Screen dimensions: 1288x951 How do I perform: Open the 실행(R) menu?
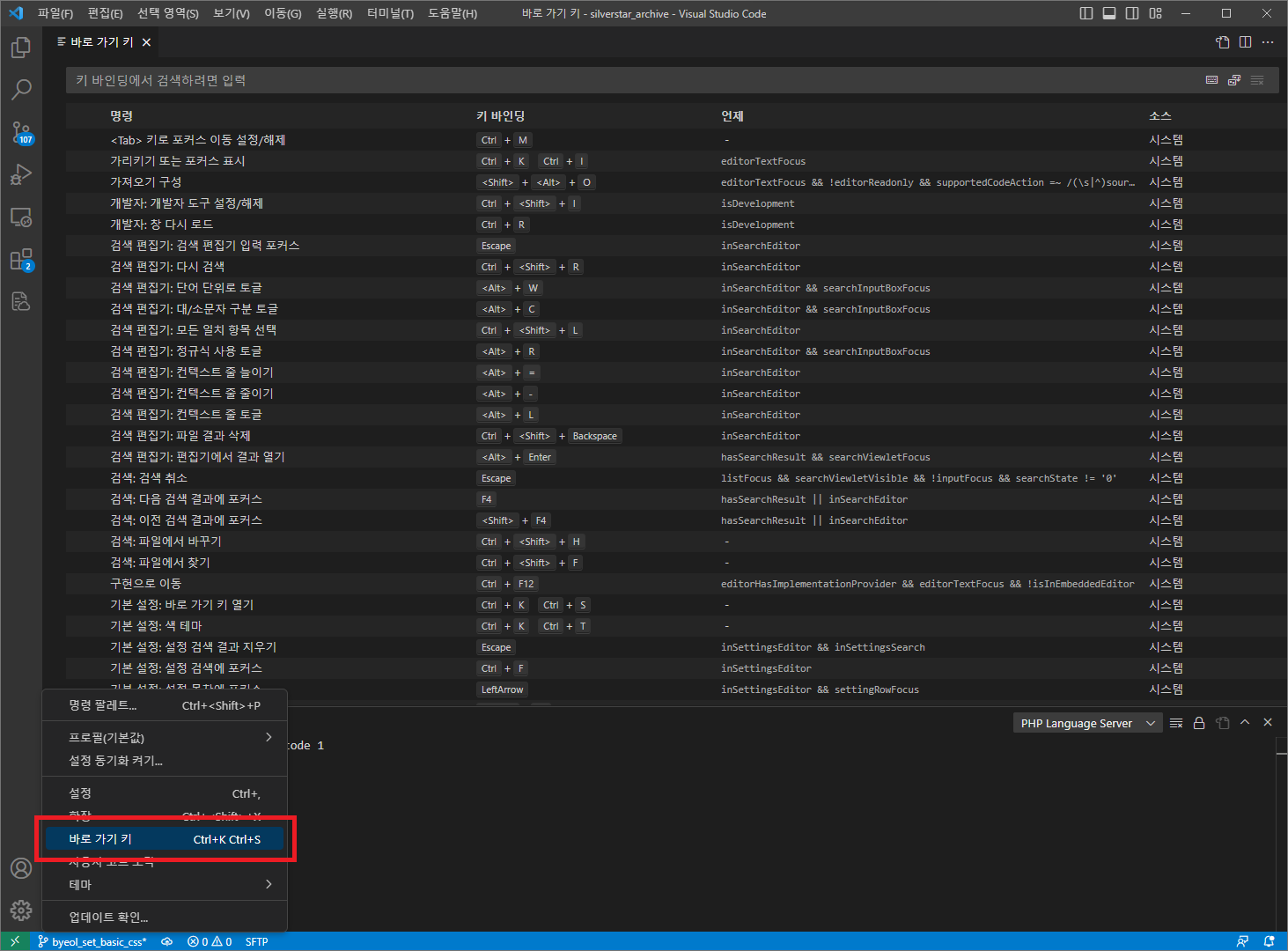point(335,13)
